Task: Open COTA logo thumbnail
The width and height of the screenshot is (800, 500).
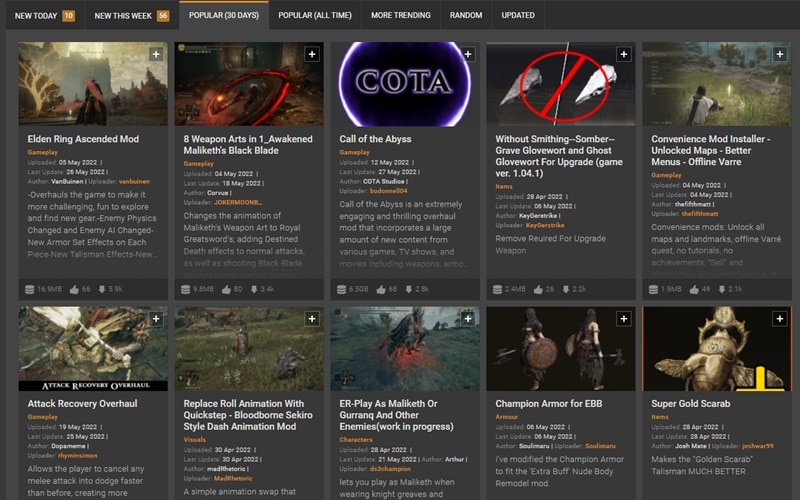Action: coord(405,84)
